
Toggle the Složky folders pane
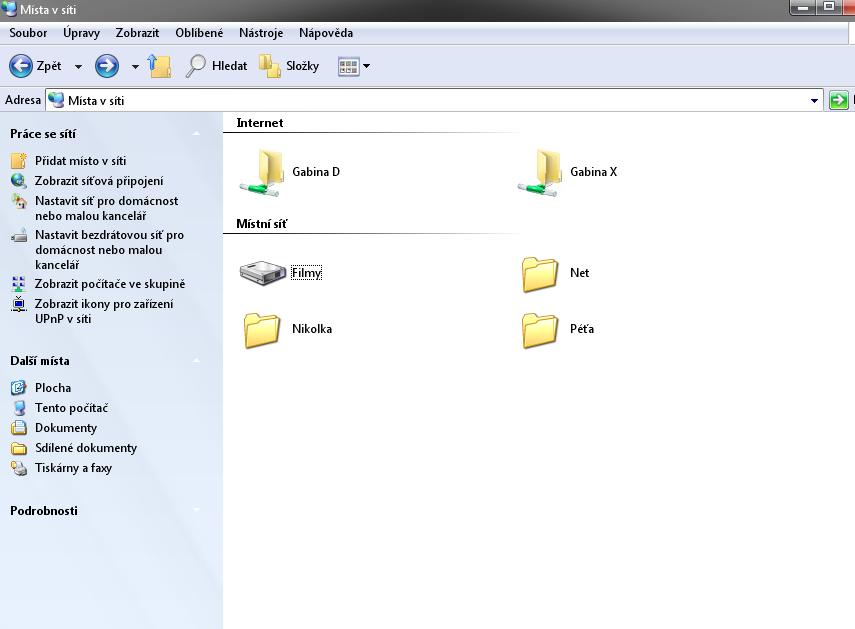pyautogui.click(x=289, y=66)
